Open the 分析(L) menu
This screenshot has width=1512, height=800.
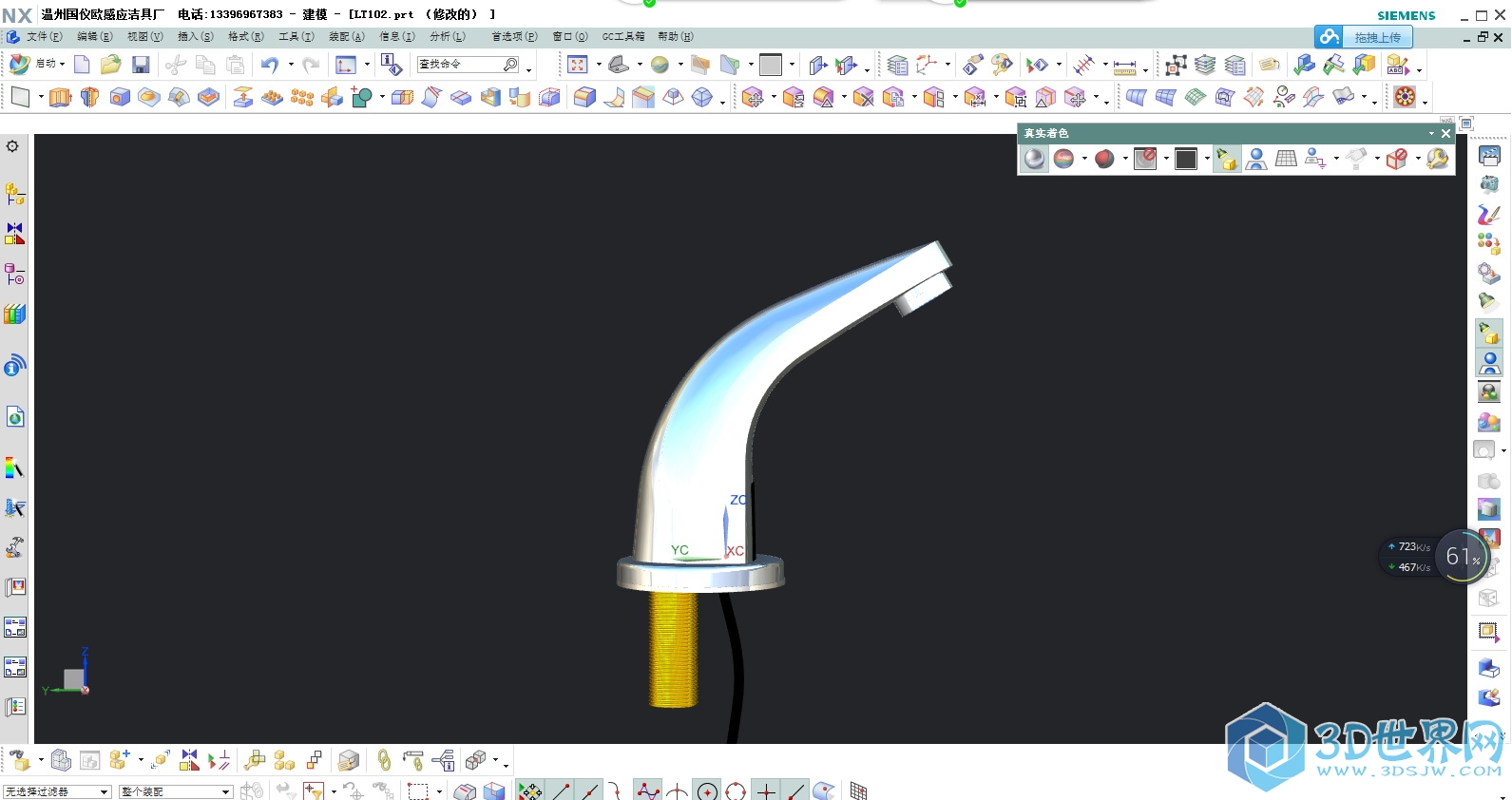coord(448,37)
